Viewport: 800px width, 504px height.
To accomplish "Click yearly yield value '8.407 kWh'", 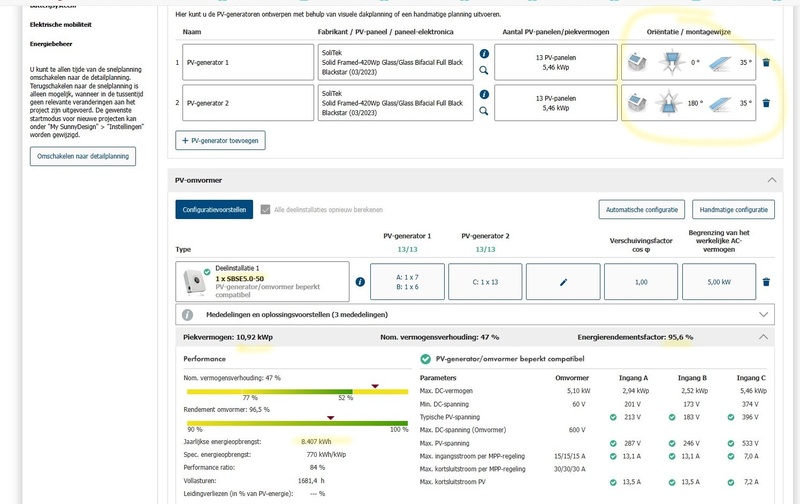I will pyautogui.click(x=316, y=442).
